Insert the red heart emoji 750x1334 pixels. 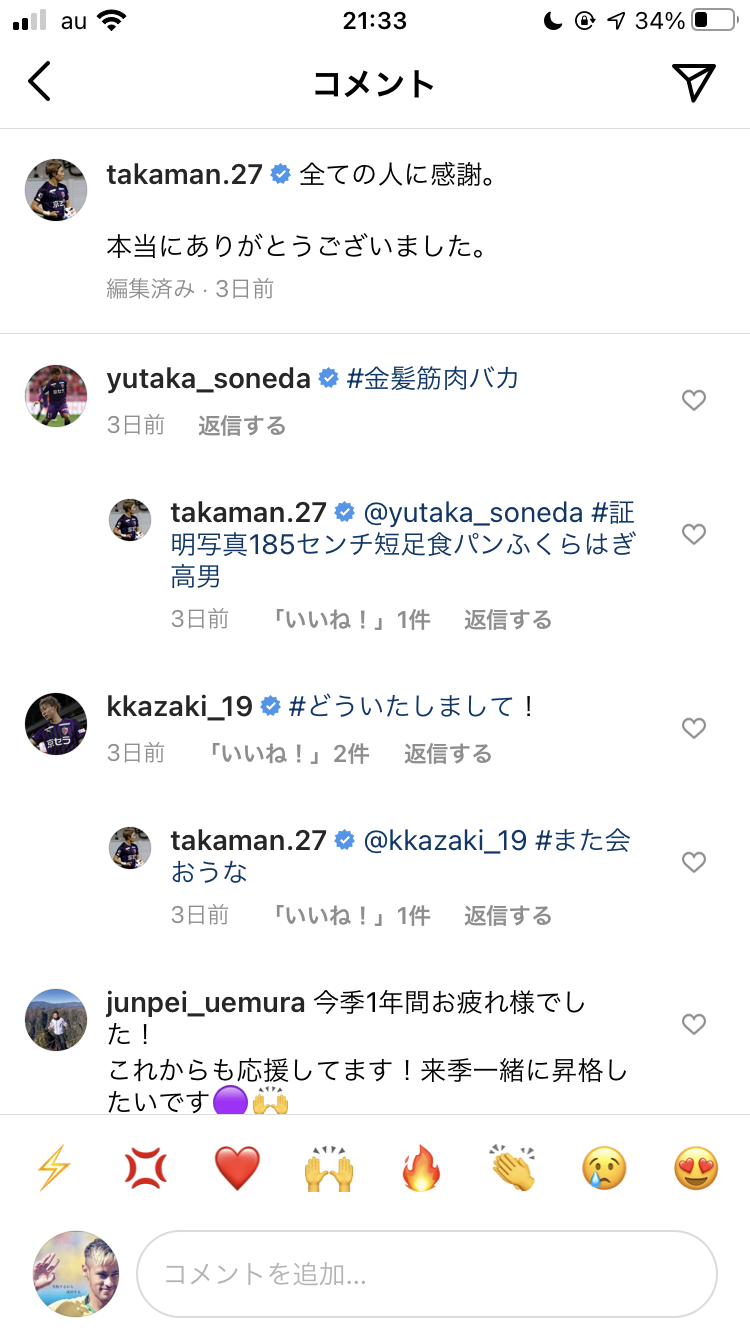click(237, 1168)
